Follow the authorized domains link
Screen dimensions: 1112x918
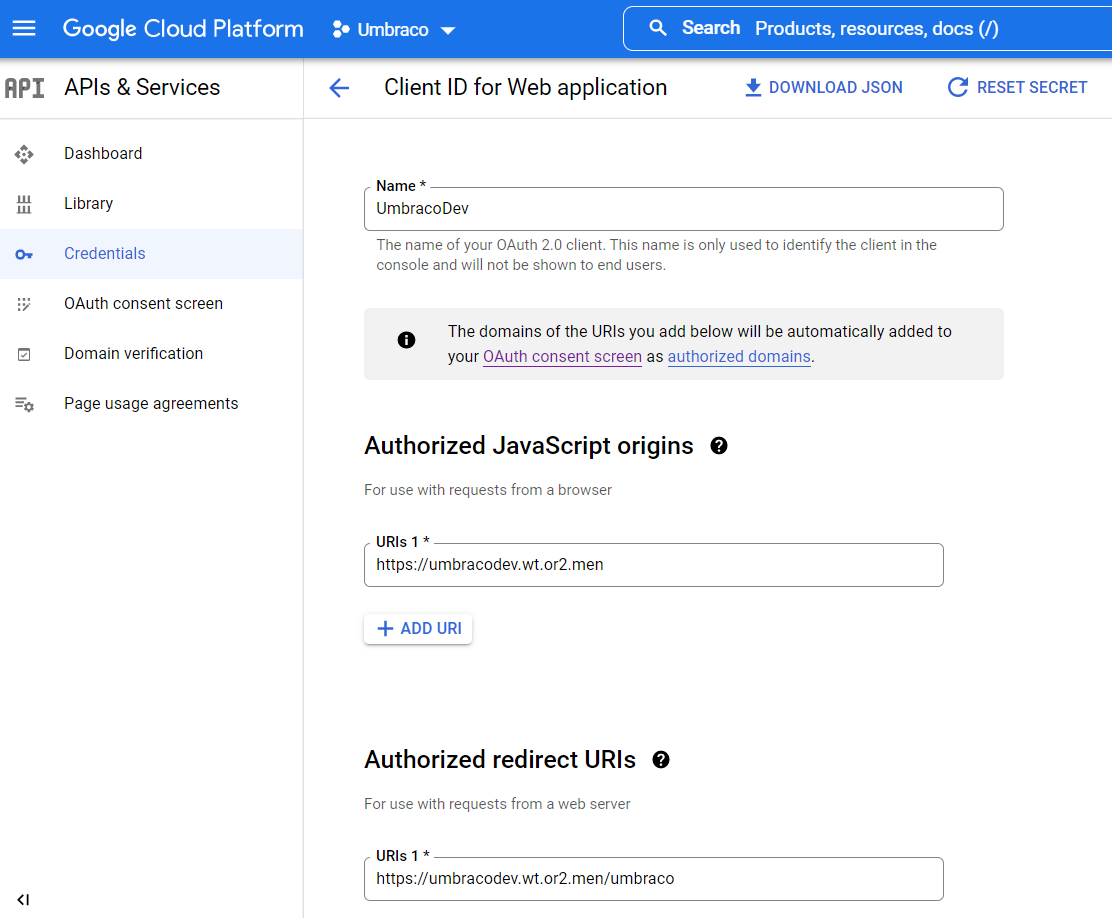(739, 357)
